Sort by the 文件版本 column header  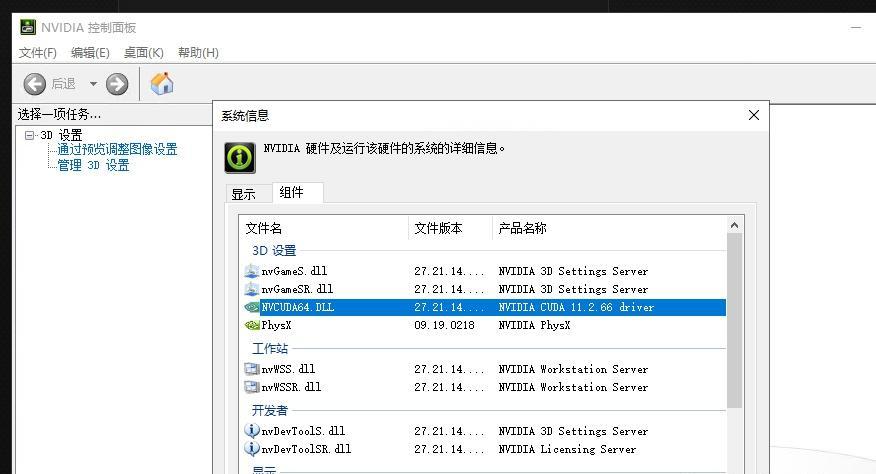point(450,228)
